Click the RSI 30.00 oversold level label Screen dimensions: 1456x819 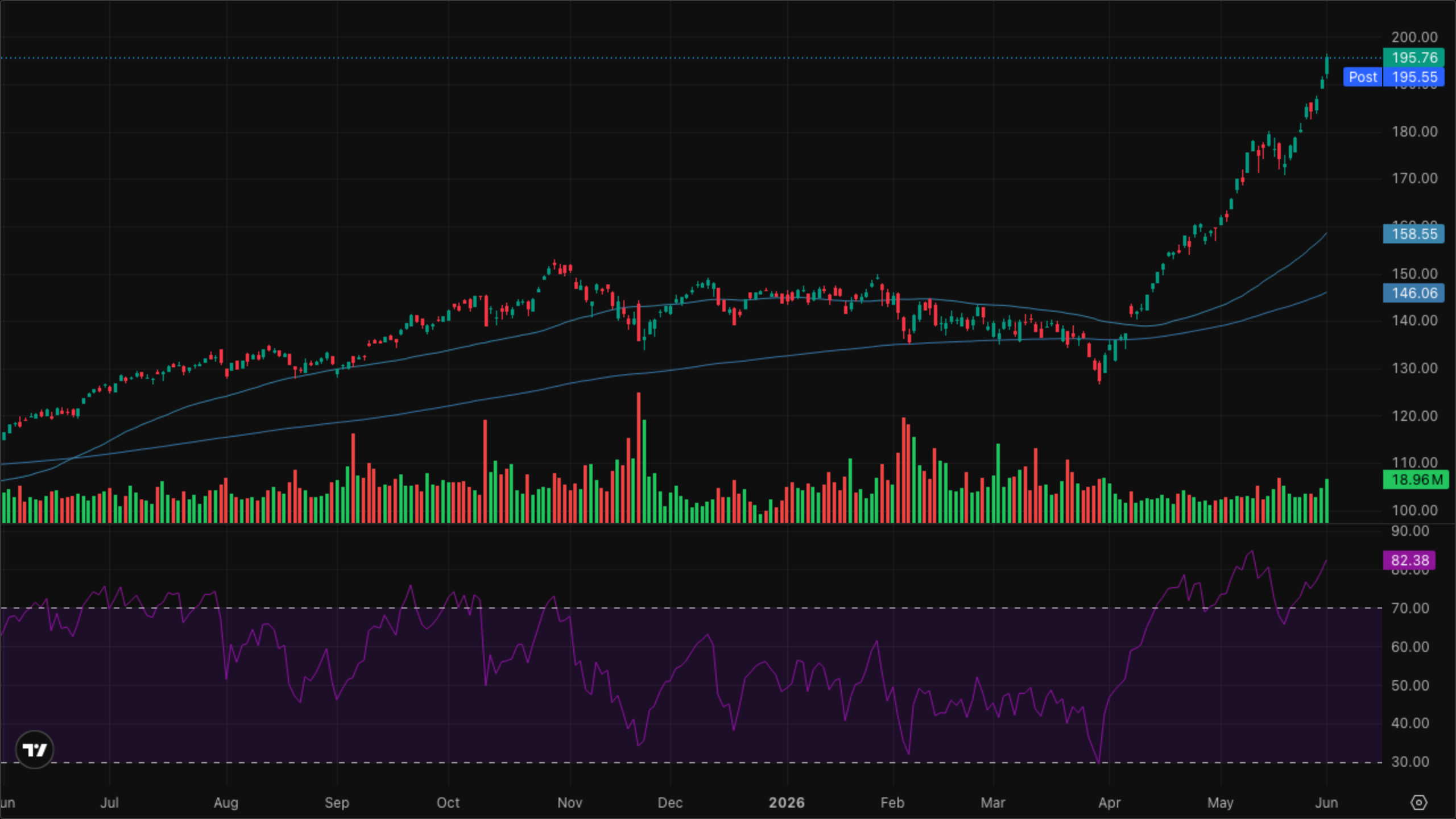tap(1410, 762)
